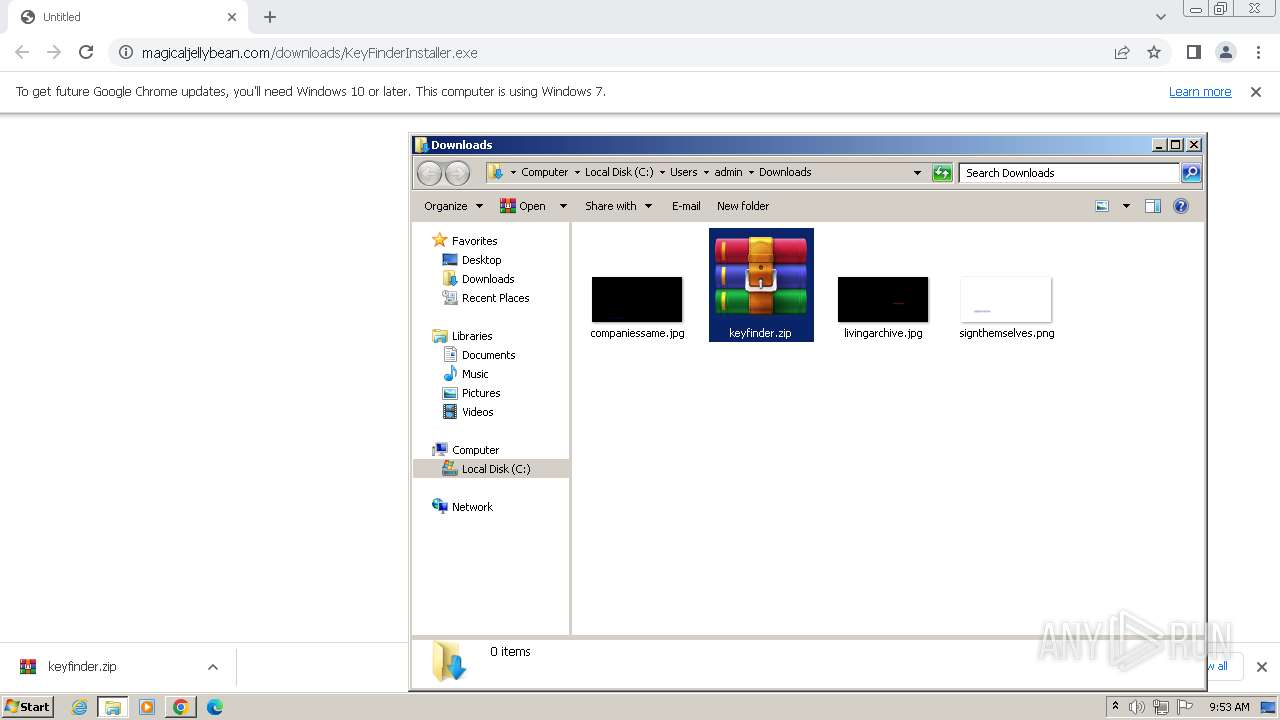The height and width of the screenshot is (720, 1280).
Task: Launch Internet Explorer from the taskbar
Action: [x=79, y=707]
